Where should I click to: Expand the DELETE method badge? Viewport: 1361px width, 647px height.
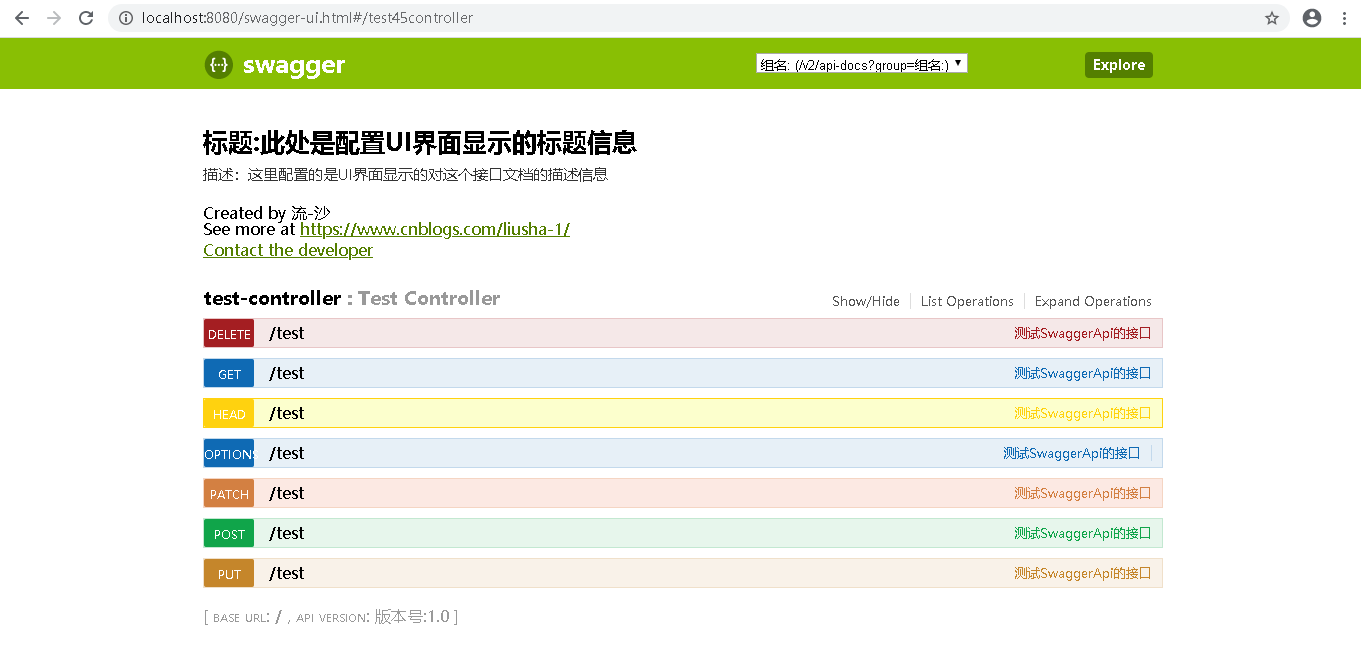point(229,334)
